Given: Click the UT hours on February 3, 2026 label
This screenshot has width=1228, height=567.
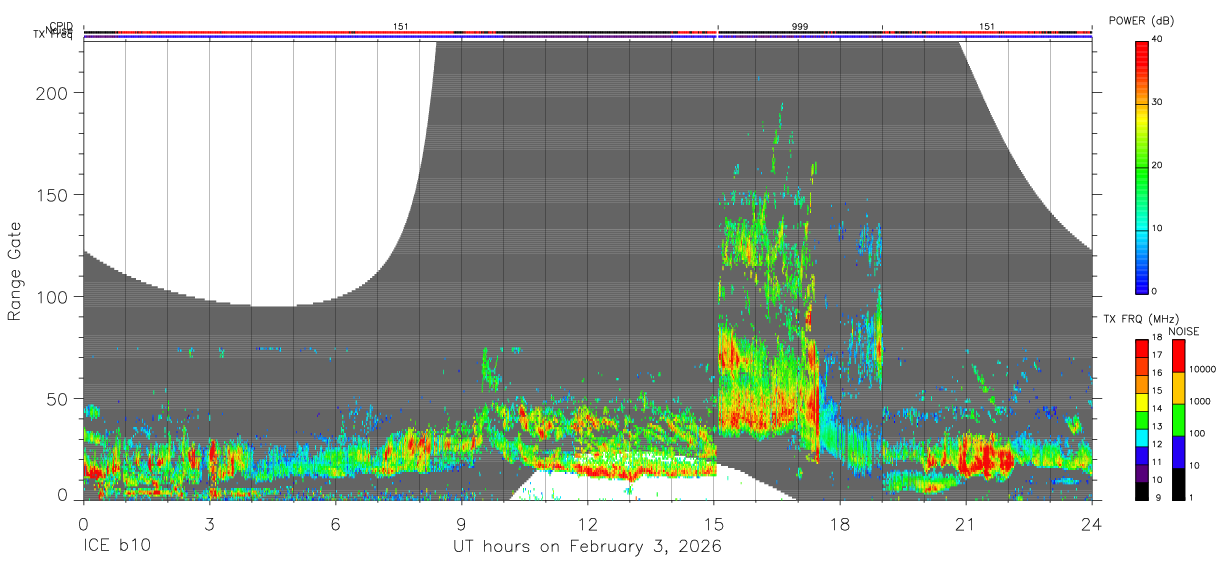Looking at the screenshot, I should (587, 547).
